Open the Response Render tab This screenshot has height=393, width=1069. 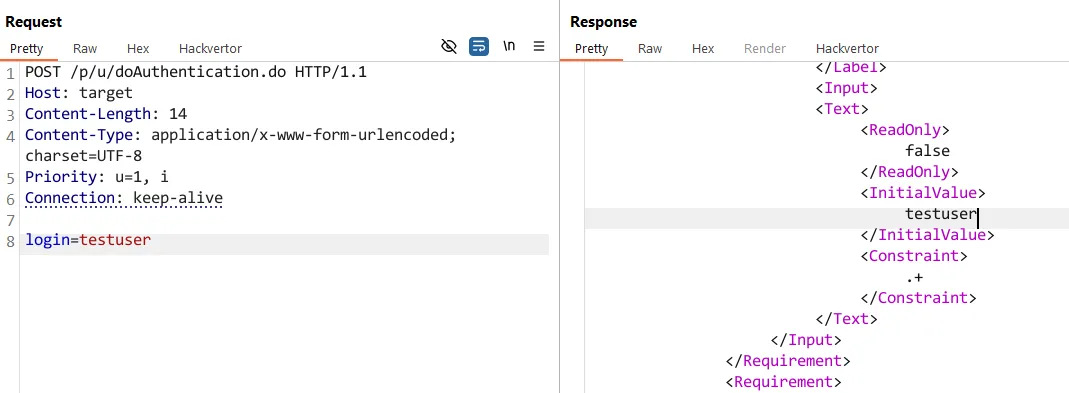(x=765, y=48)
